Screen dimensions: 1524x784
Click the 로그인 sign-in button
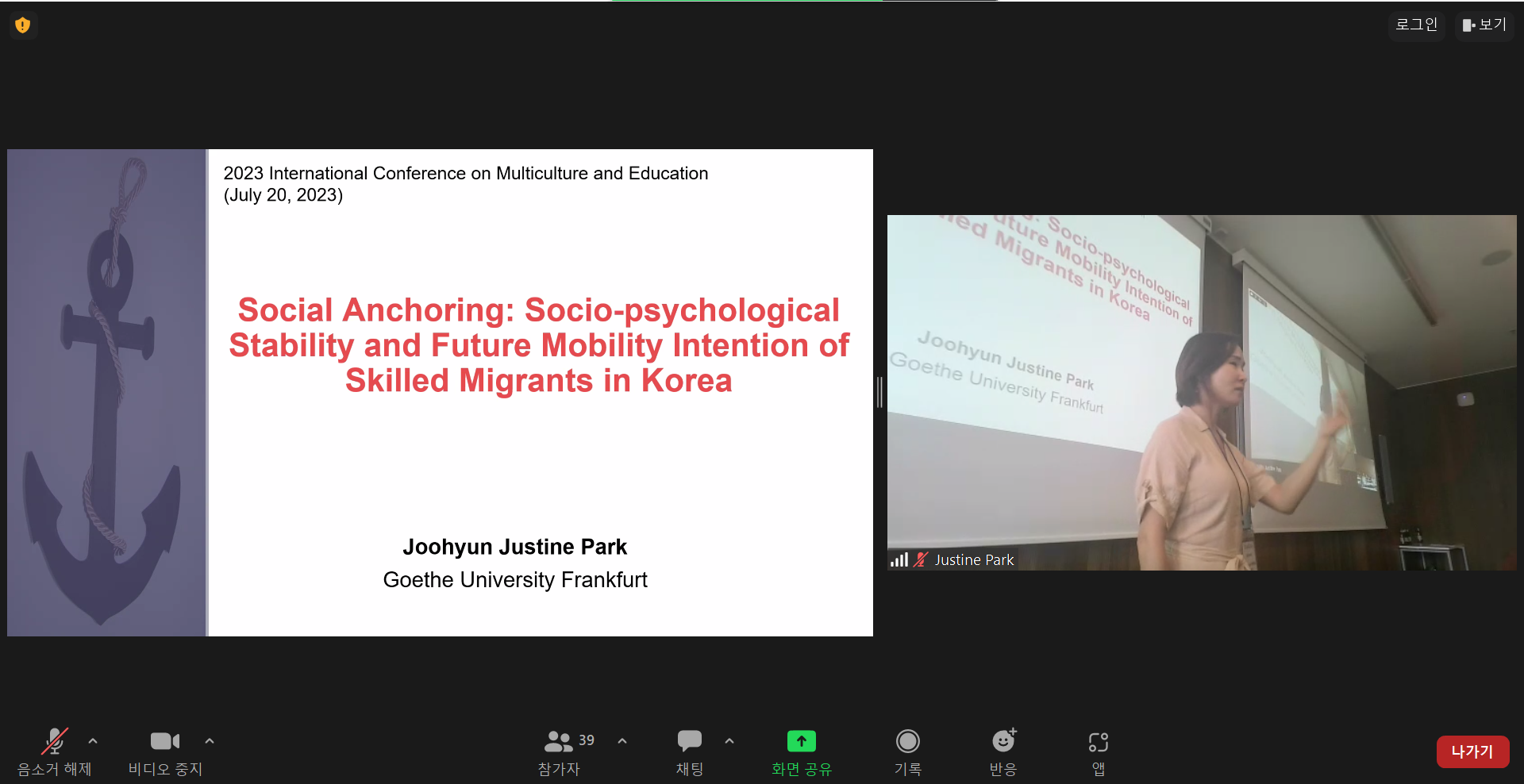(x=1417, y=25)
